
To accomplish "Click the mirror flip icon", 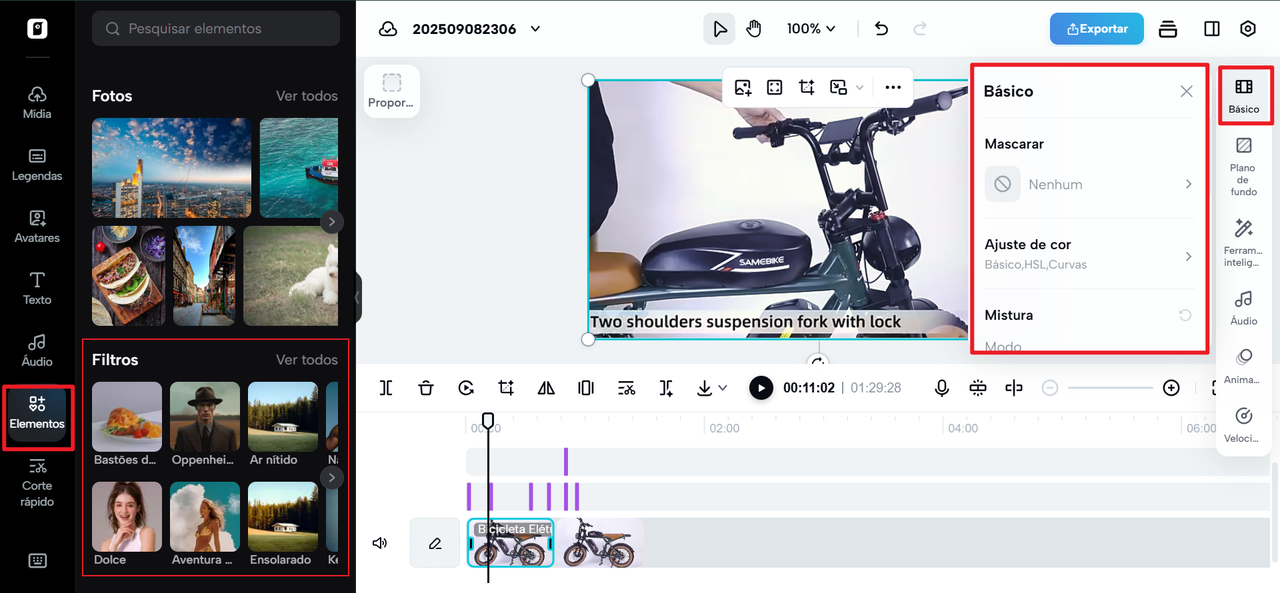I will coord(546,388).
